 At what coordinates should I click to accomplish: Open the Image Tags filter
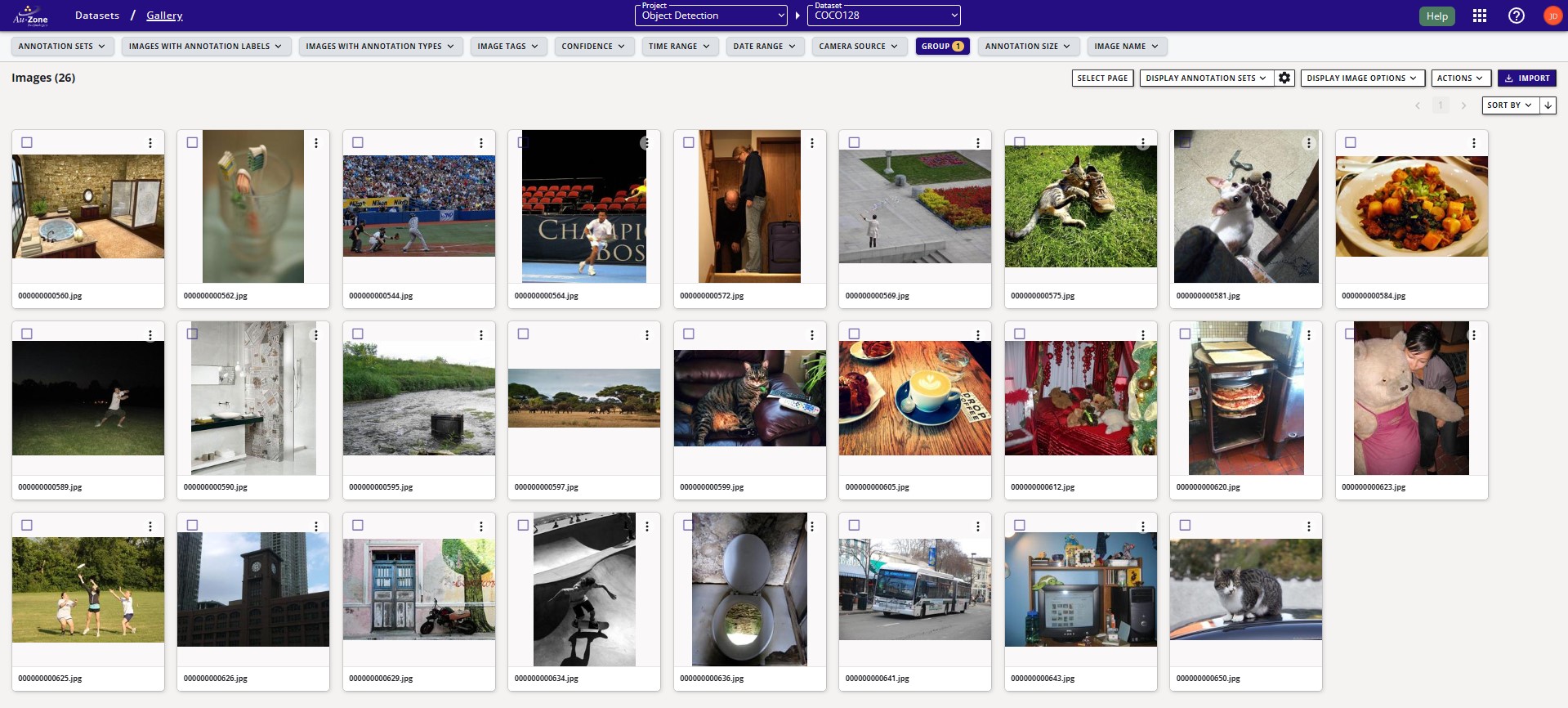click(x=507, y=47)
